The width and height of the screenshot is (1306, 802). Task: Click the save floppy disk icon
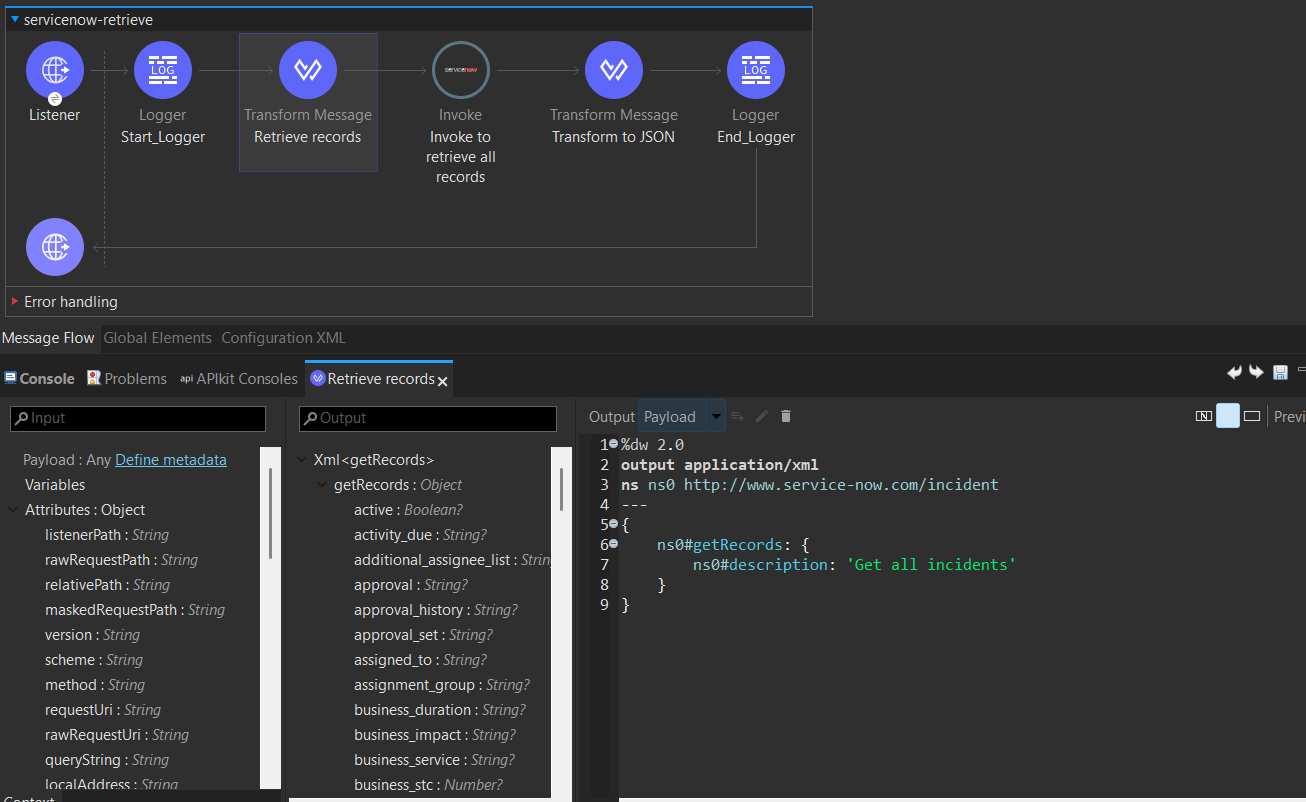tap(1280, 372)
